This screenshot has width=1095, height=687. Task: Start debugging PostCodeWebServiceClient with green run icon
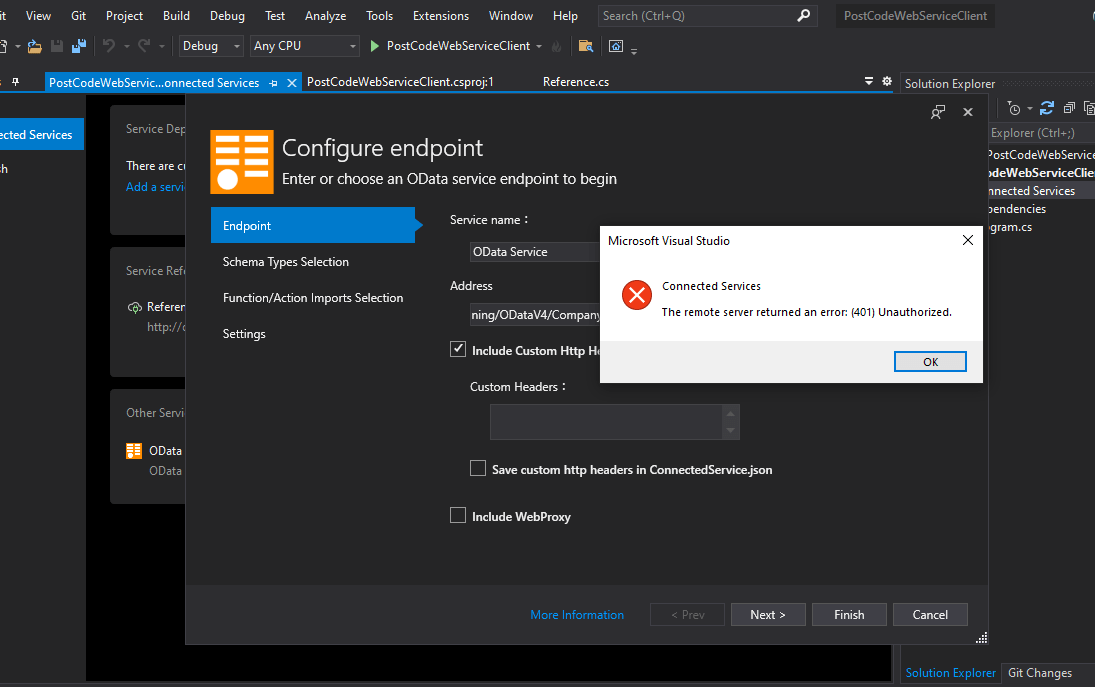(x=373, y=45)
